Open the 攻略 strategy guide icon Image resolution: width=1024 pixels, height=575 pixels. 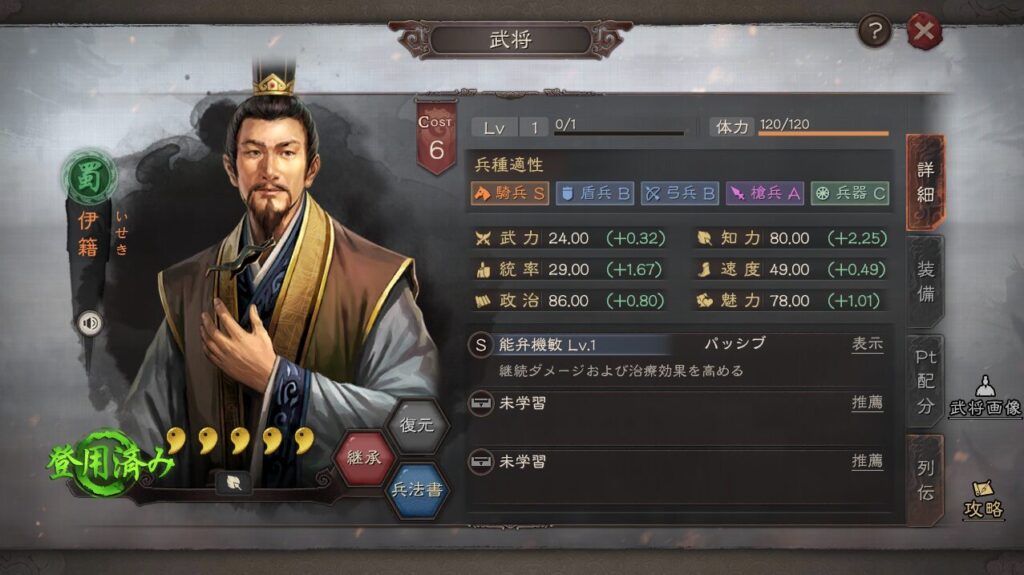pos(984,500)
